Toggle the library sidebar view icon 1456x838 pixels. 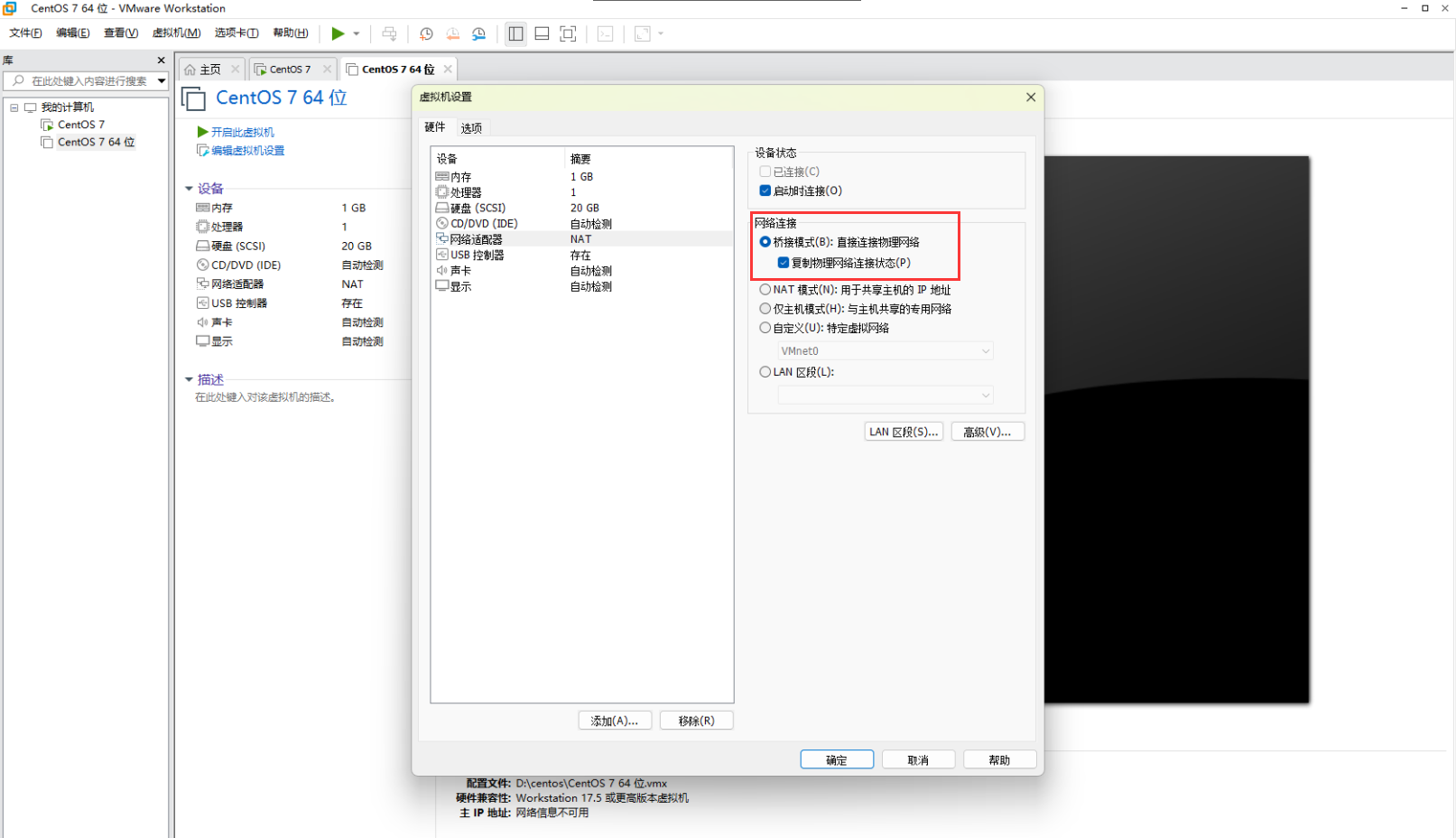coord(515,33)
